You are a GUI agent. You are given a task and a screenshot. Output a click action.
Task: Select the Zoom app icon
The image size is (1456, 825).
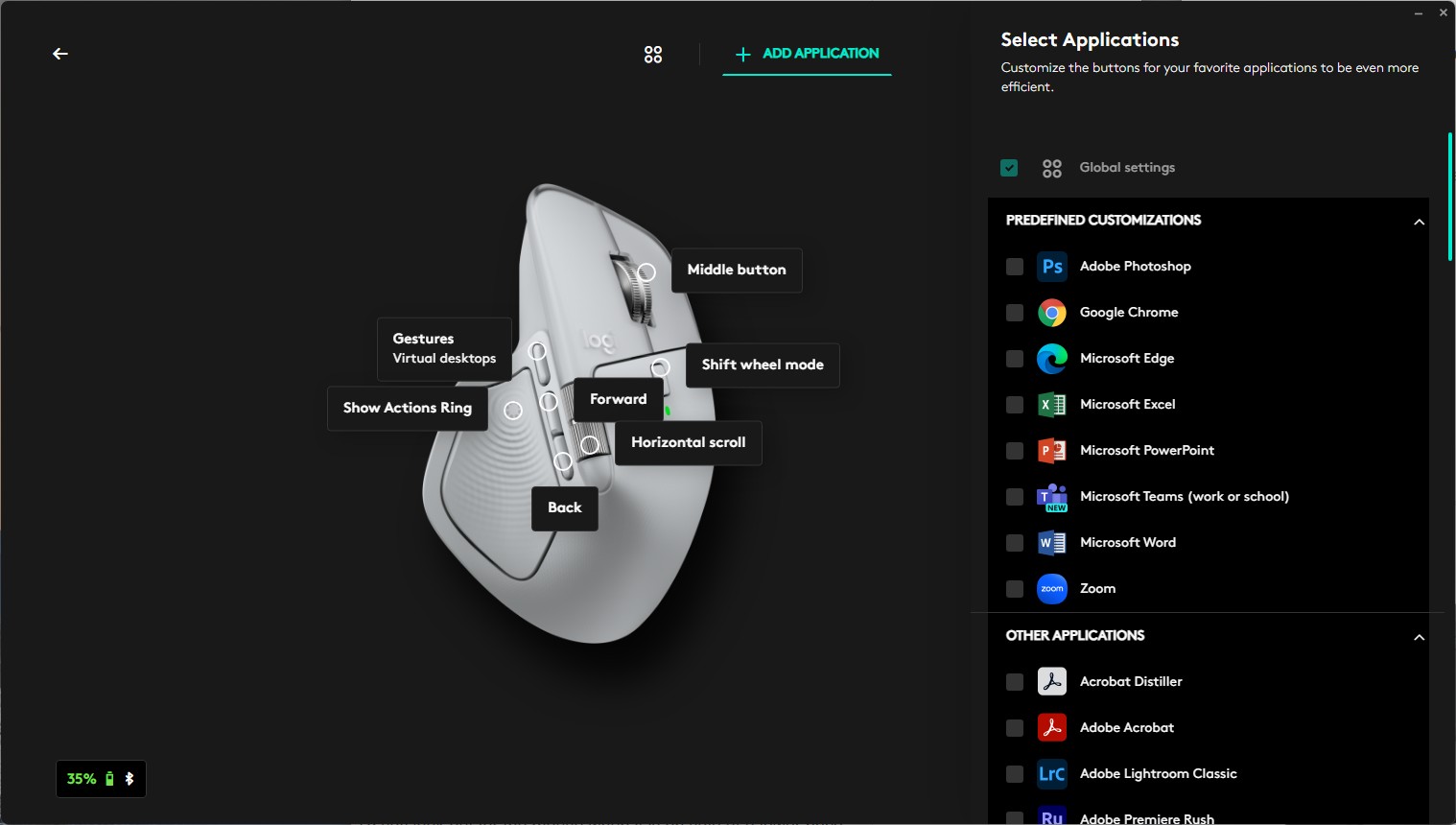[x=1052, y=589]
